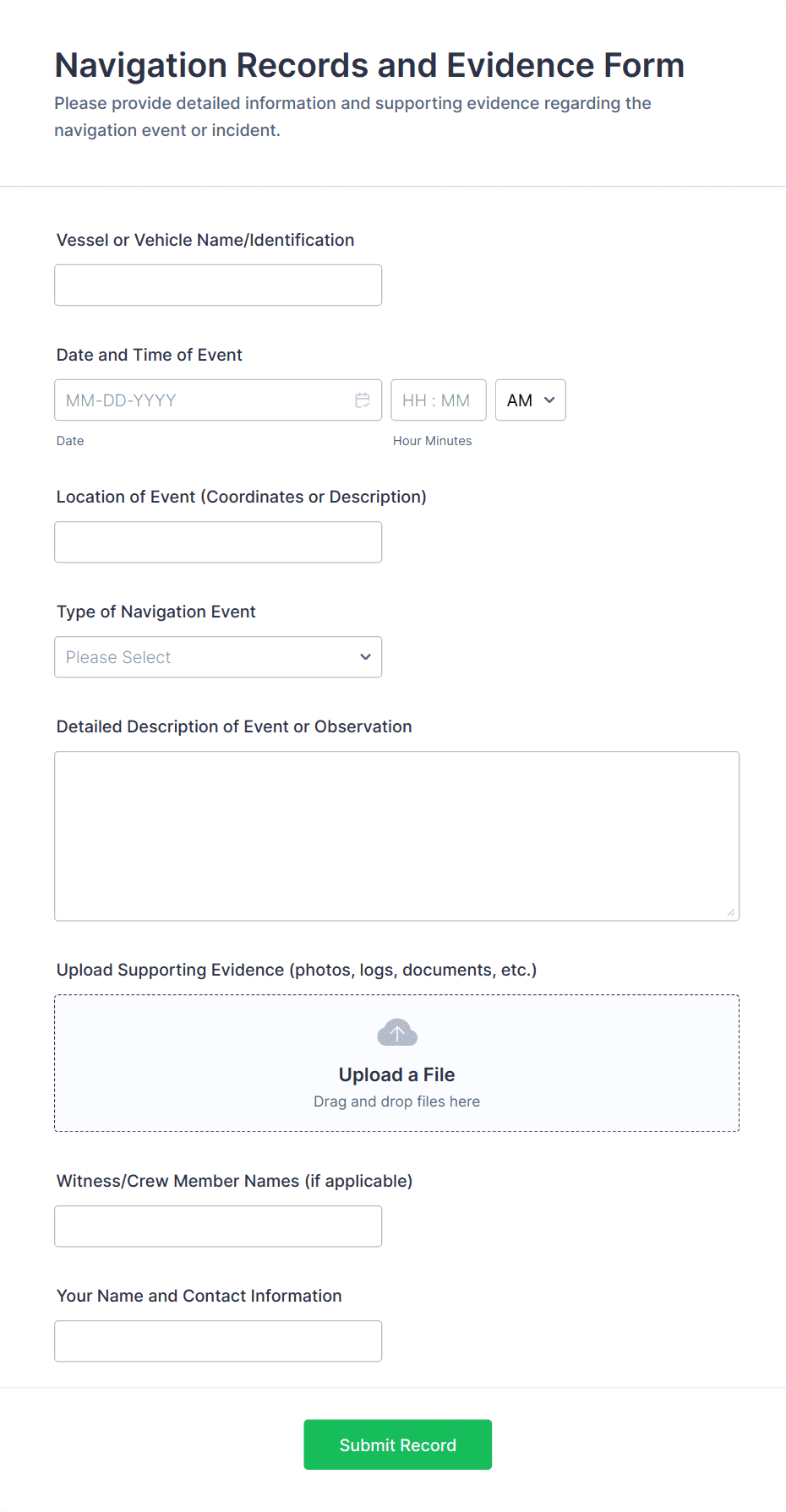Screen dimensions: 786x1512
Task: Open the AM/PM dropdown
Action: pos(530,400)
